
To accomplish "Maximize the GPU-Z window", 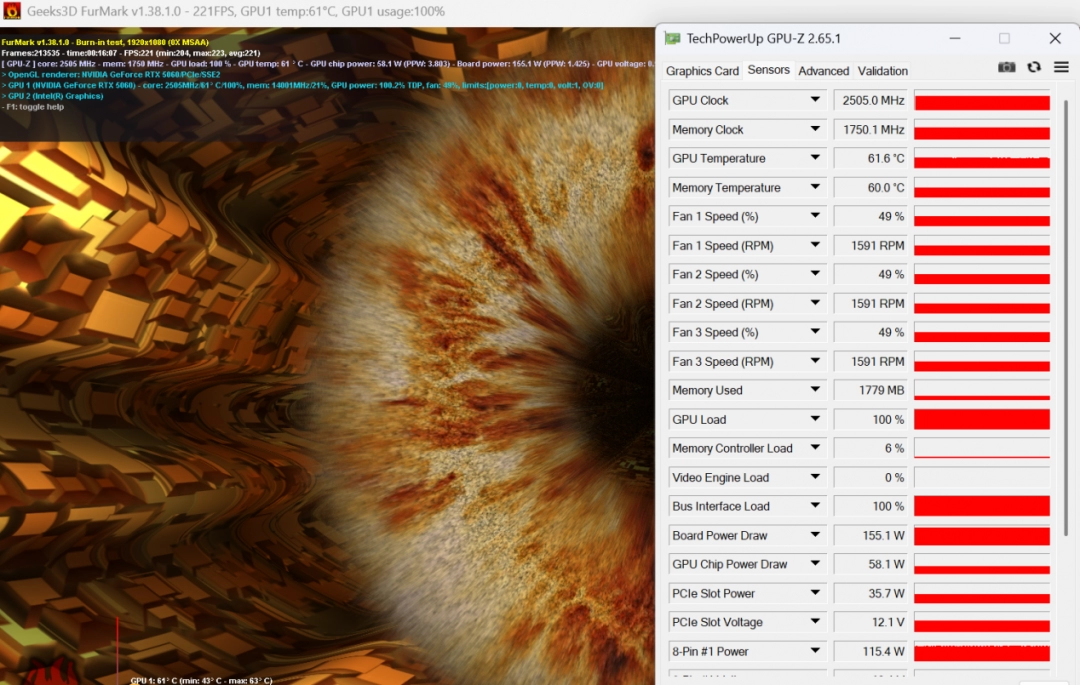I will pos(1004,38).
